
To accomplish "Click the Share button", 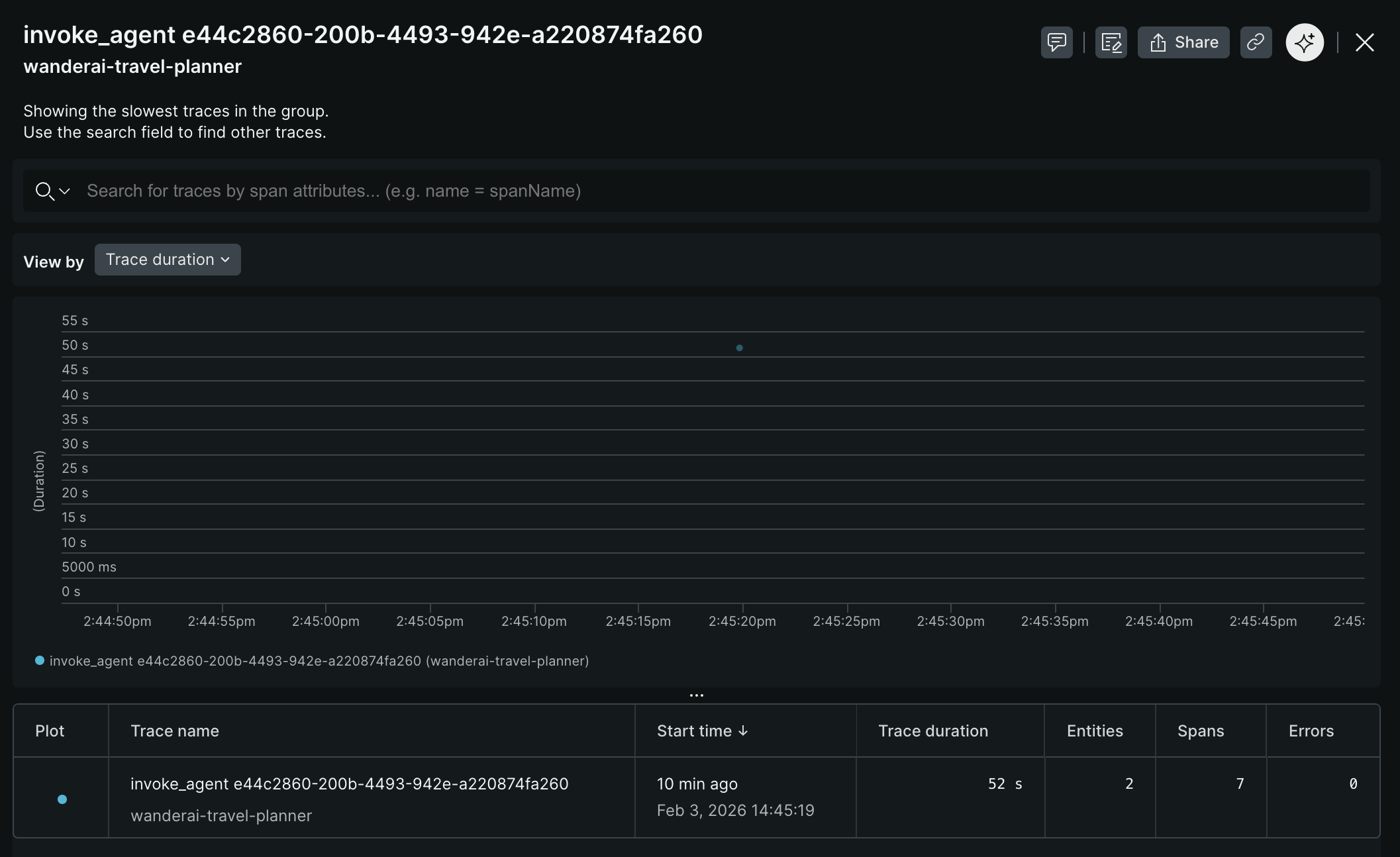I will click(x=1183, y=42).
